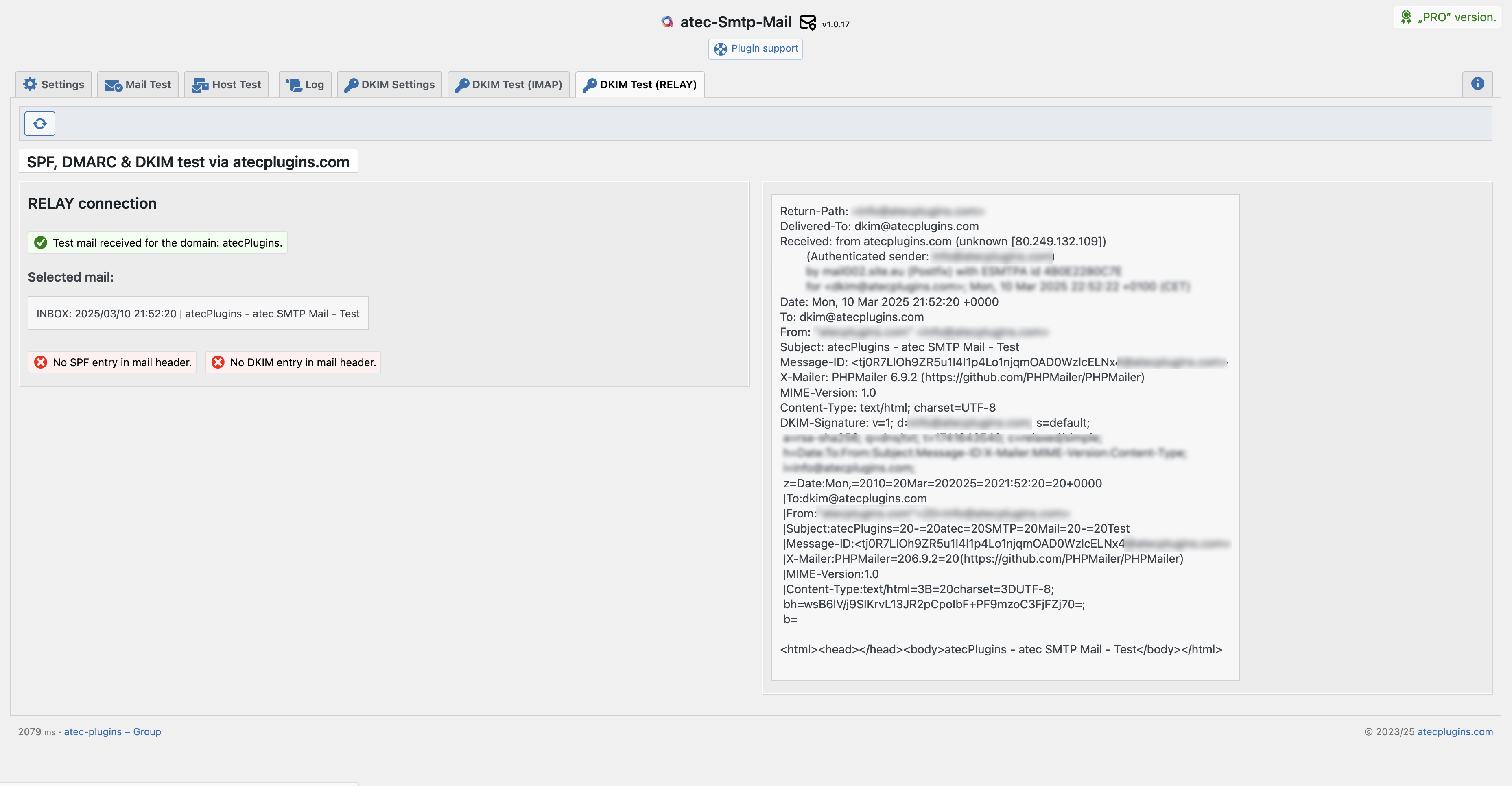Click the 'Selected mail:' label

[71, 277]
